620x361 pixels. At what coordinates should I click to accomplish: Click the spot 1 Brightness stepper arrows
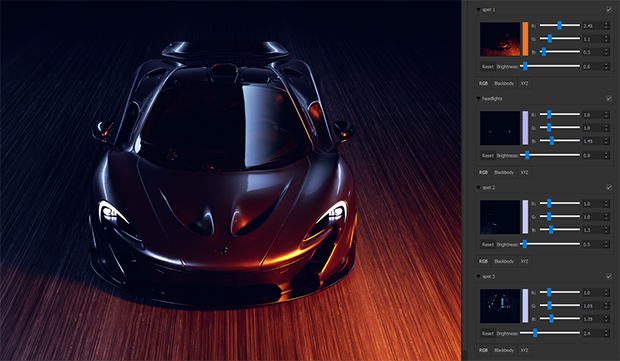tap(606, 66)
